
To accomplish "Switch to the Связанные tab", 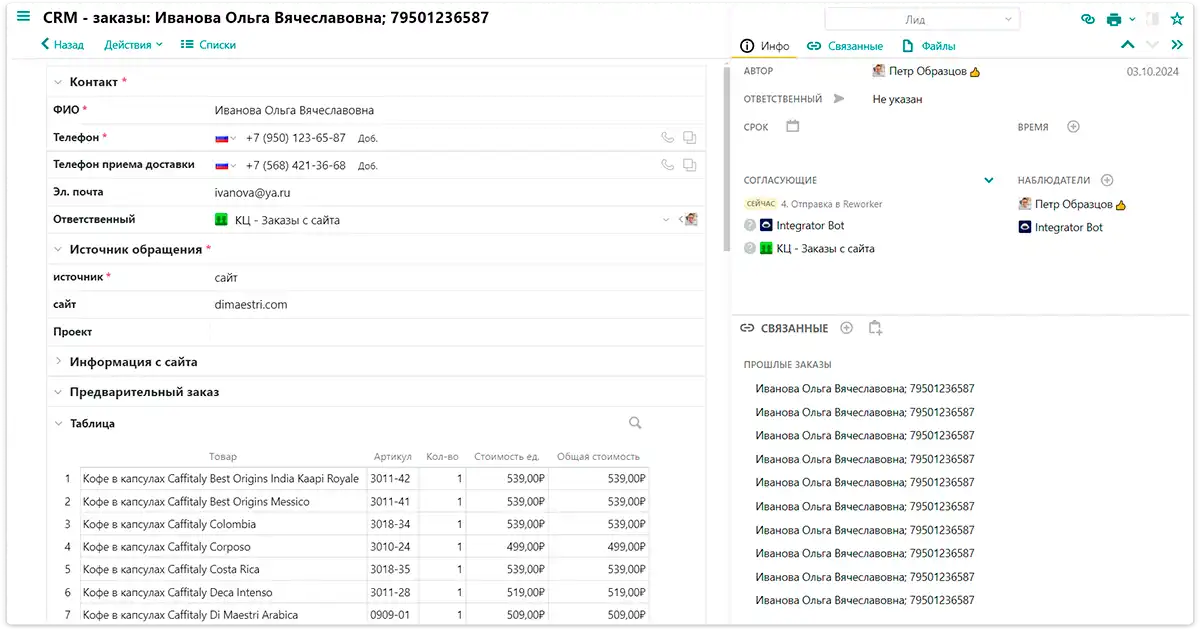I will click(x=845, y=46).
